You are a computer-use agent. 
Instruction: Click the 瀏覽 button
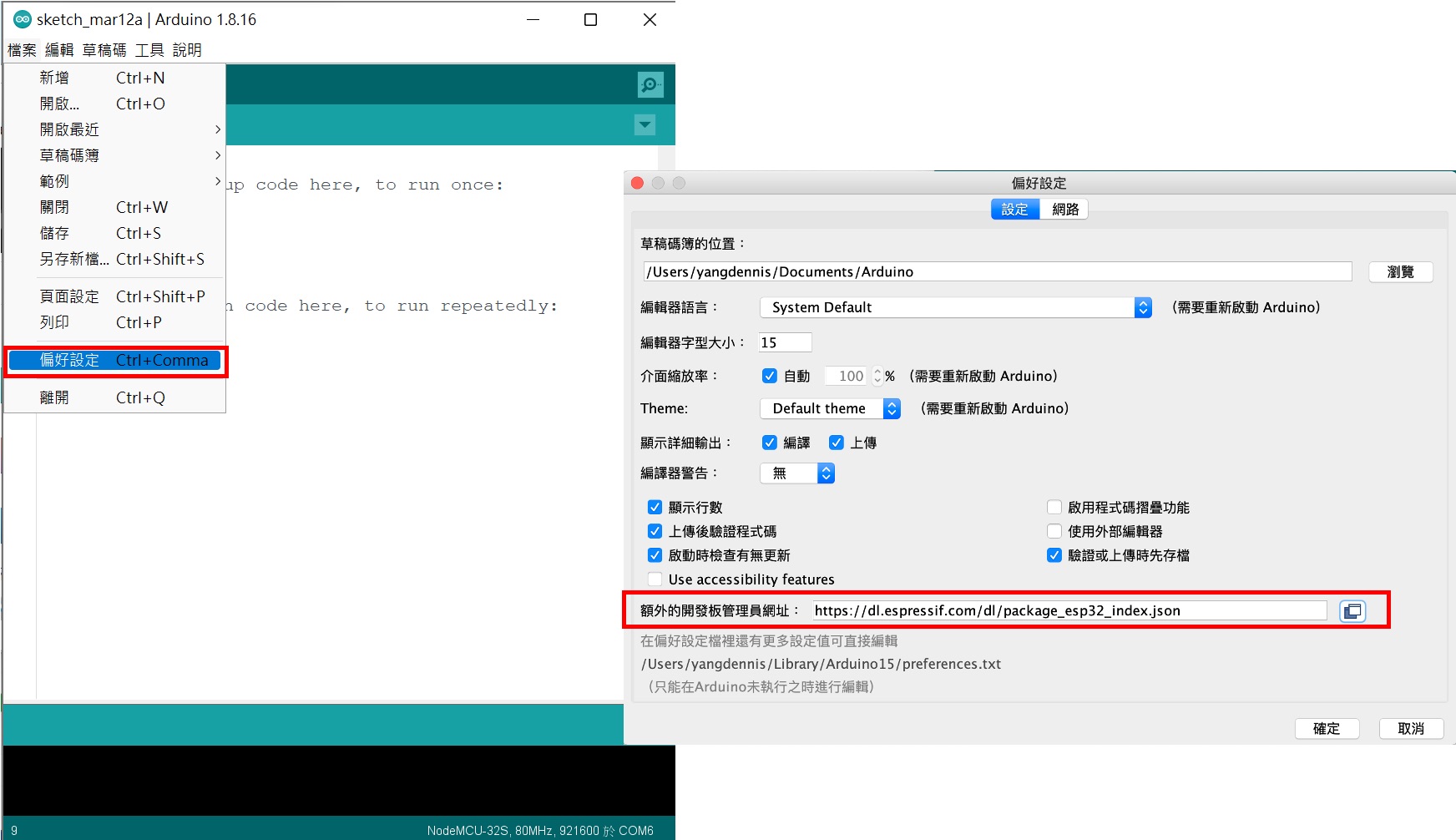(x=1400, y=271)
